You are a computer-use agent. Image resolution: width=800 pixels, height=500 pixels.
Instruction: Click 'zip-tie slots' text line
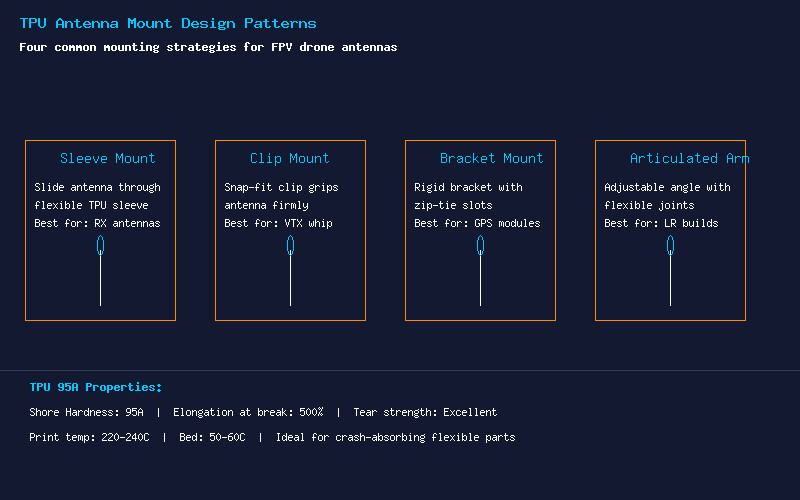tap(453, 205)
